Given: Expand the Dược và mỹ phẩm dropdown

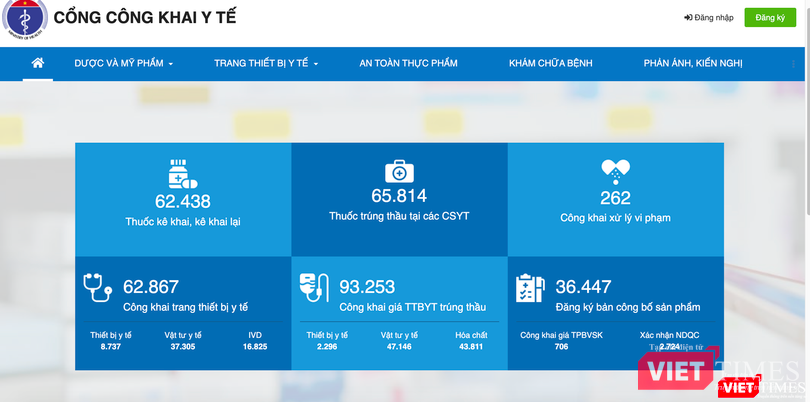Looking at the screenshot, I should pos(124,63).
